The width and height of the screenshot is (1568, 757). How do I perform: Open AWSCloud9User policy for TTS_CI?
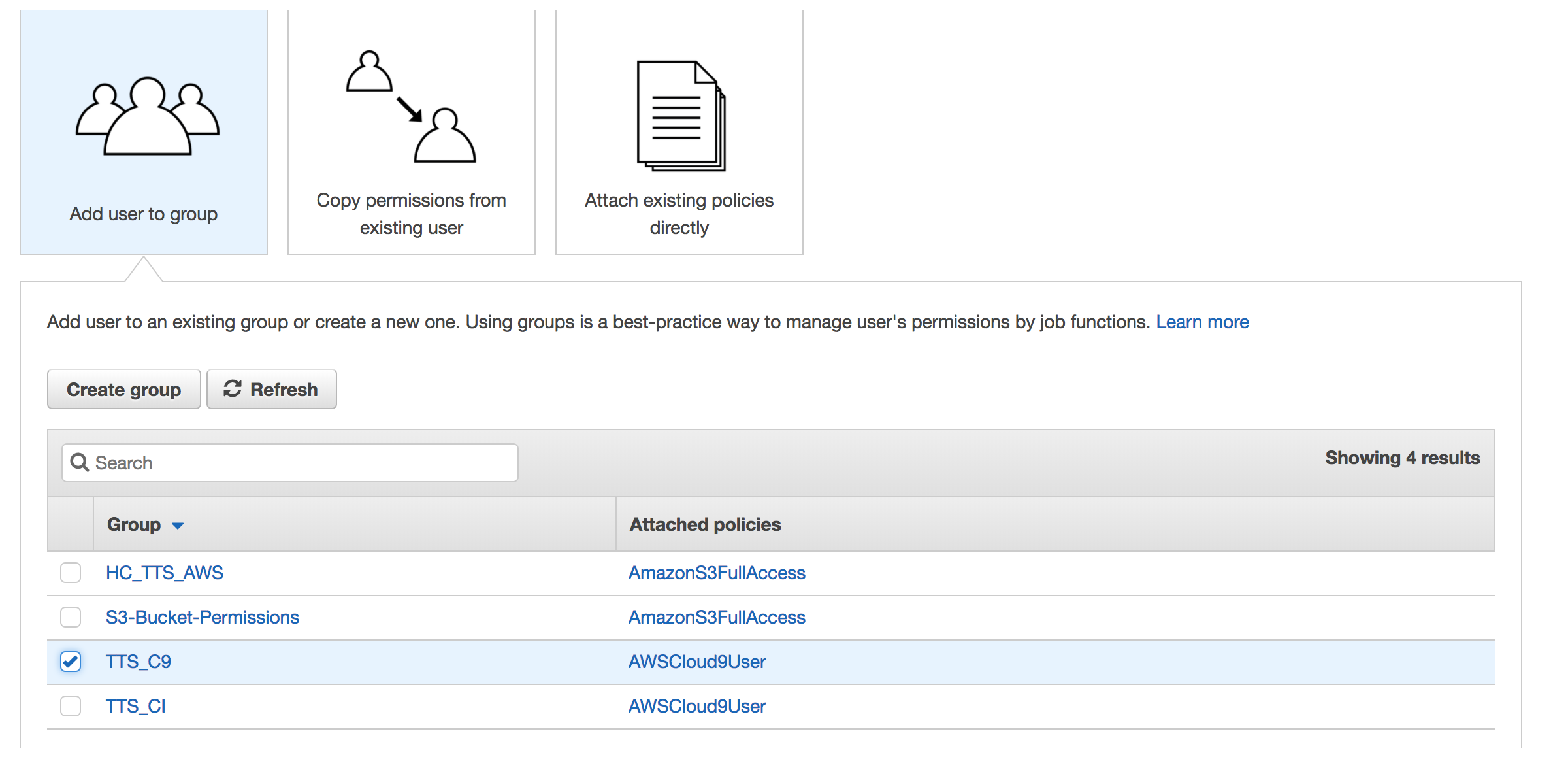696,706
